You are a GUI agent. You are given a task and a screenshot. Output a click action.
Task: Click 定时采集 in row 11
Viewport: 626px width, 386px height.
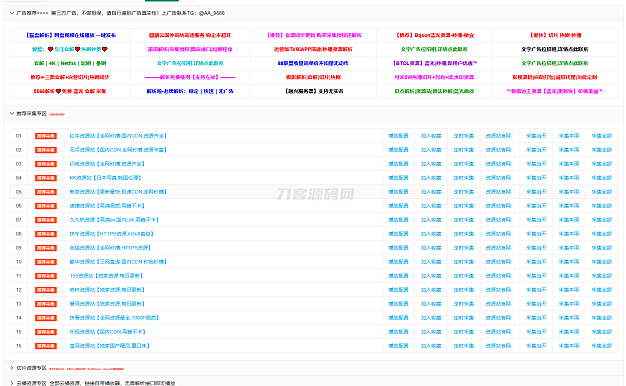464,276
